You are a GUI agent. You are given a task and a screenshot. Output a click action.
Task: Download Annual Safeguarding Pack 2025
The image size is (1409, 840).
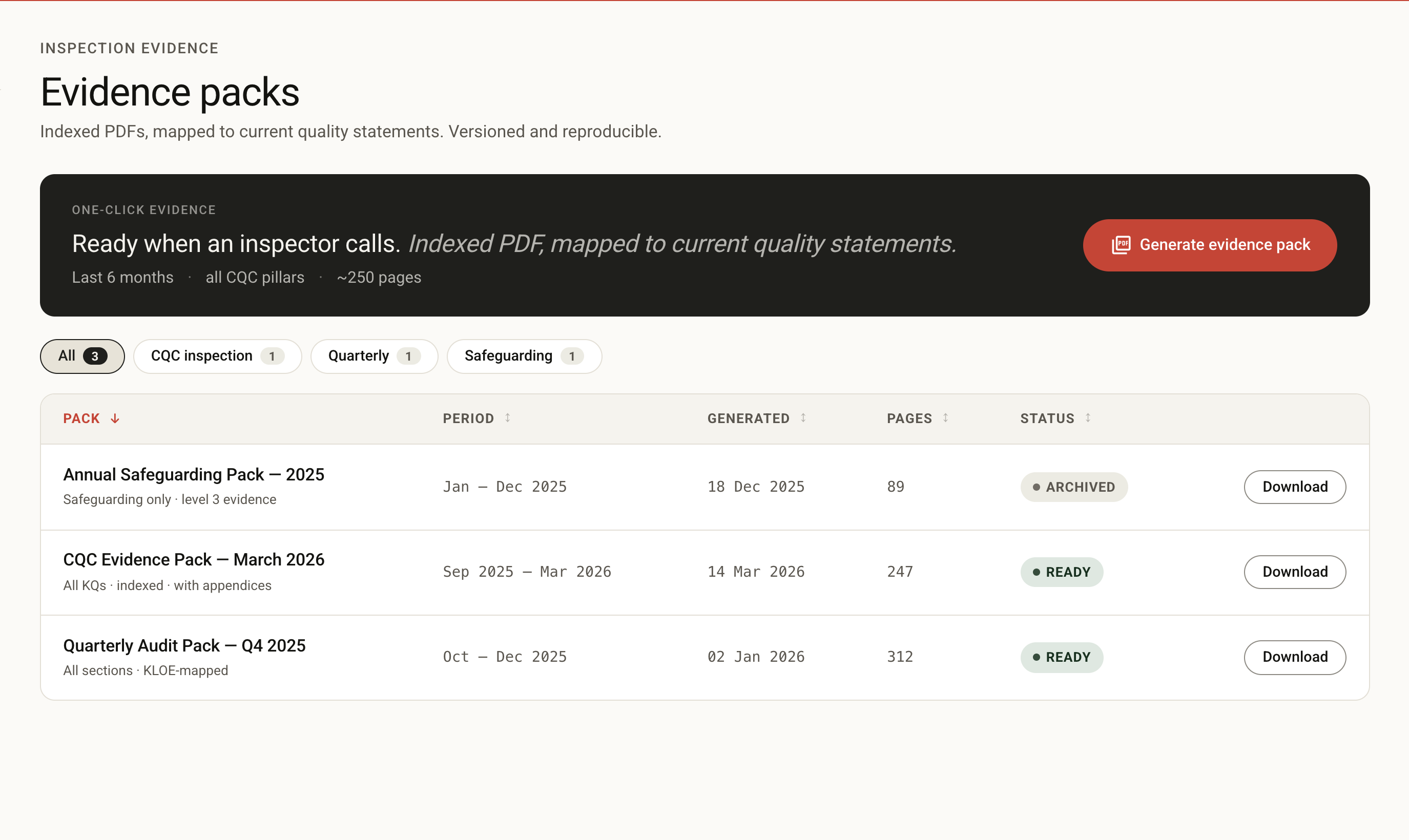[x=1295, y=487]
